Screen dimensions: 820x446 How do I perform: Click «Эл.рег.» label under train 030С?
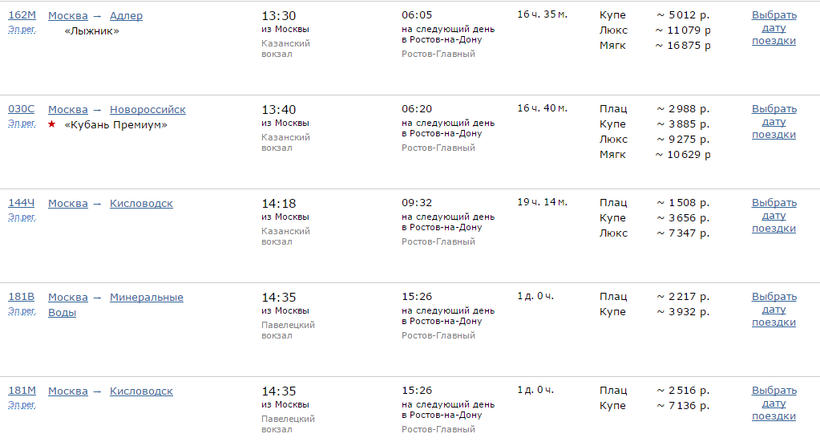[21, 124]
